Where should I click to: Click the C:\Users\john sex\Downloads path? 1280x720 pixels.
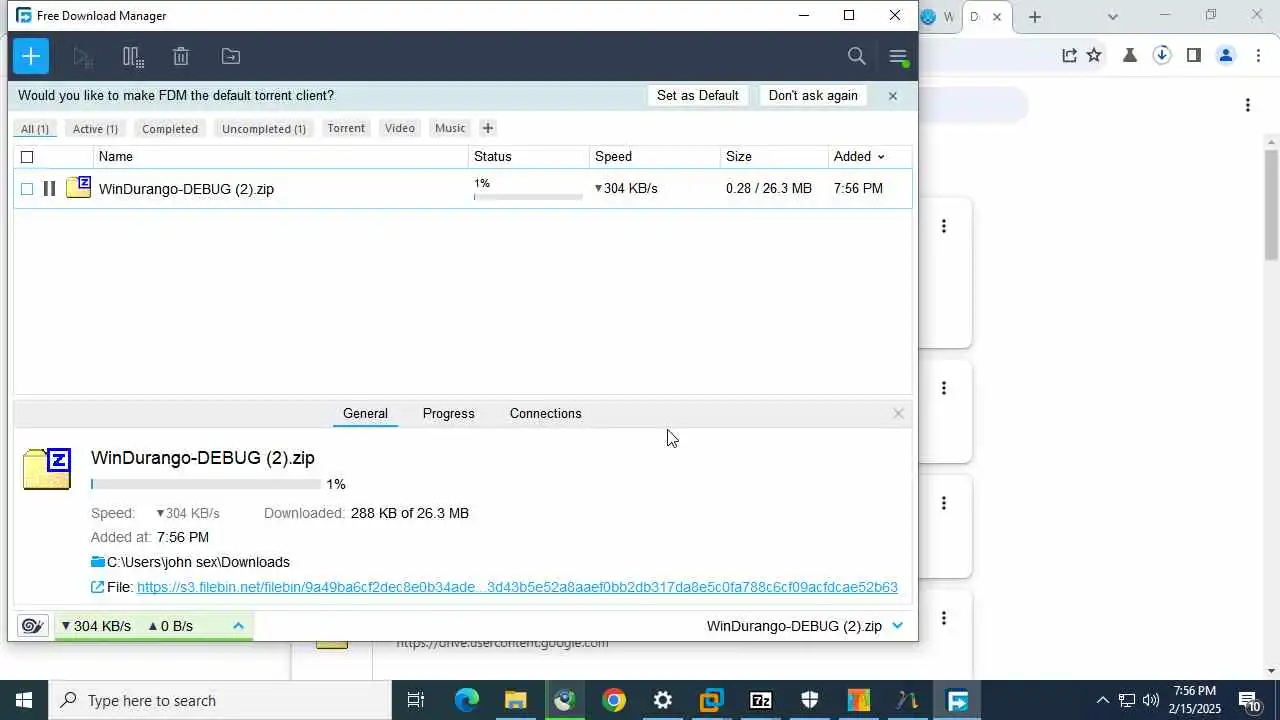[x=198, y=562]
